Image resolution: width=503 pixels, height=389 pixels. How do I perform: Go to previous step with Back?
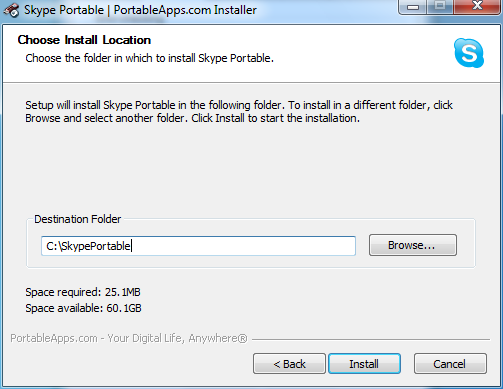pyautogui.click(x=289, y=364)
